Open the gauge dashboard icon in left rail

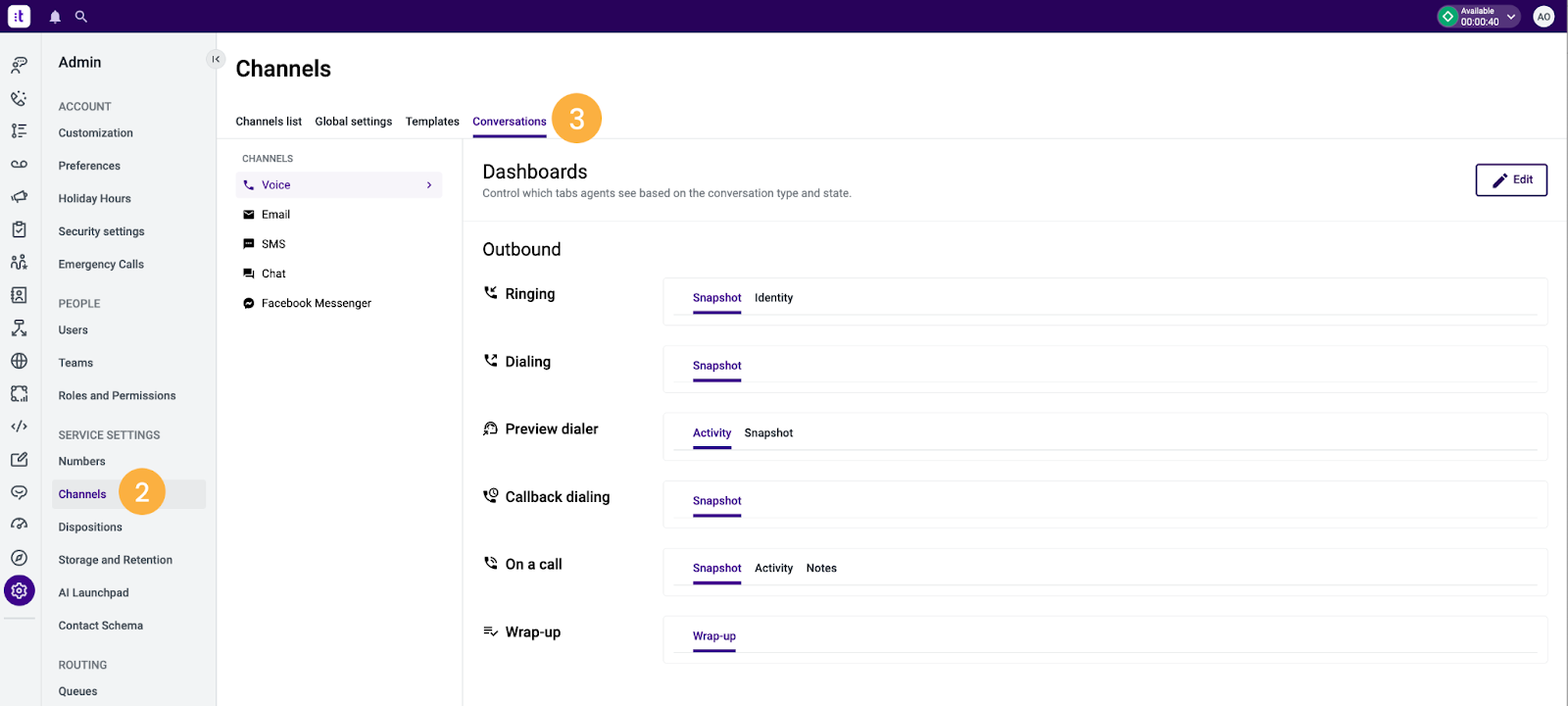[19, 525]
